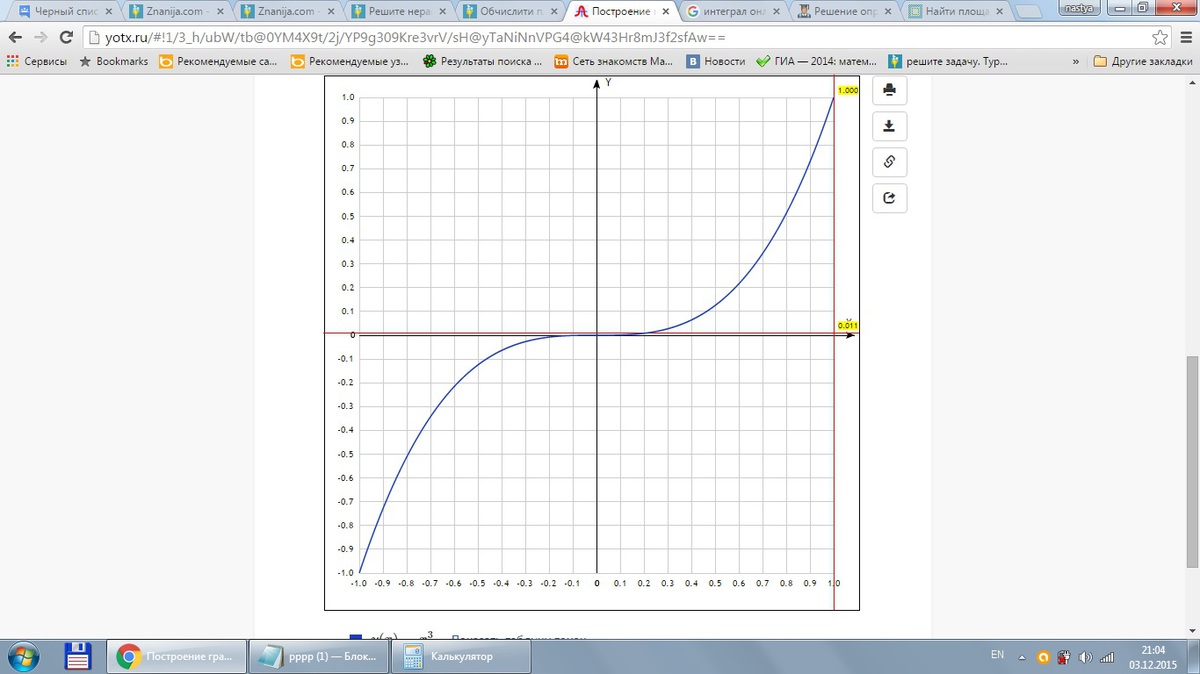Copy the graph link via chain icon
Image resolution: width=1200 pixels, height=674 pixels.
[889, 162]
